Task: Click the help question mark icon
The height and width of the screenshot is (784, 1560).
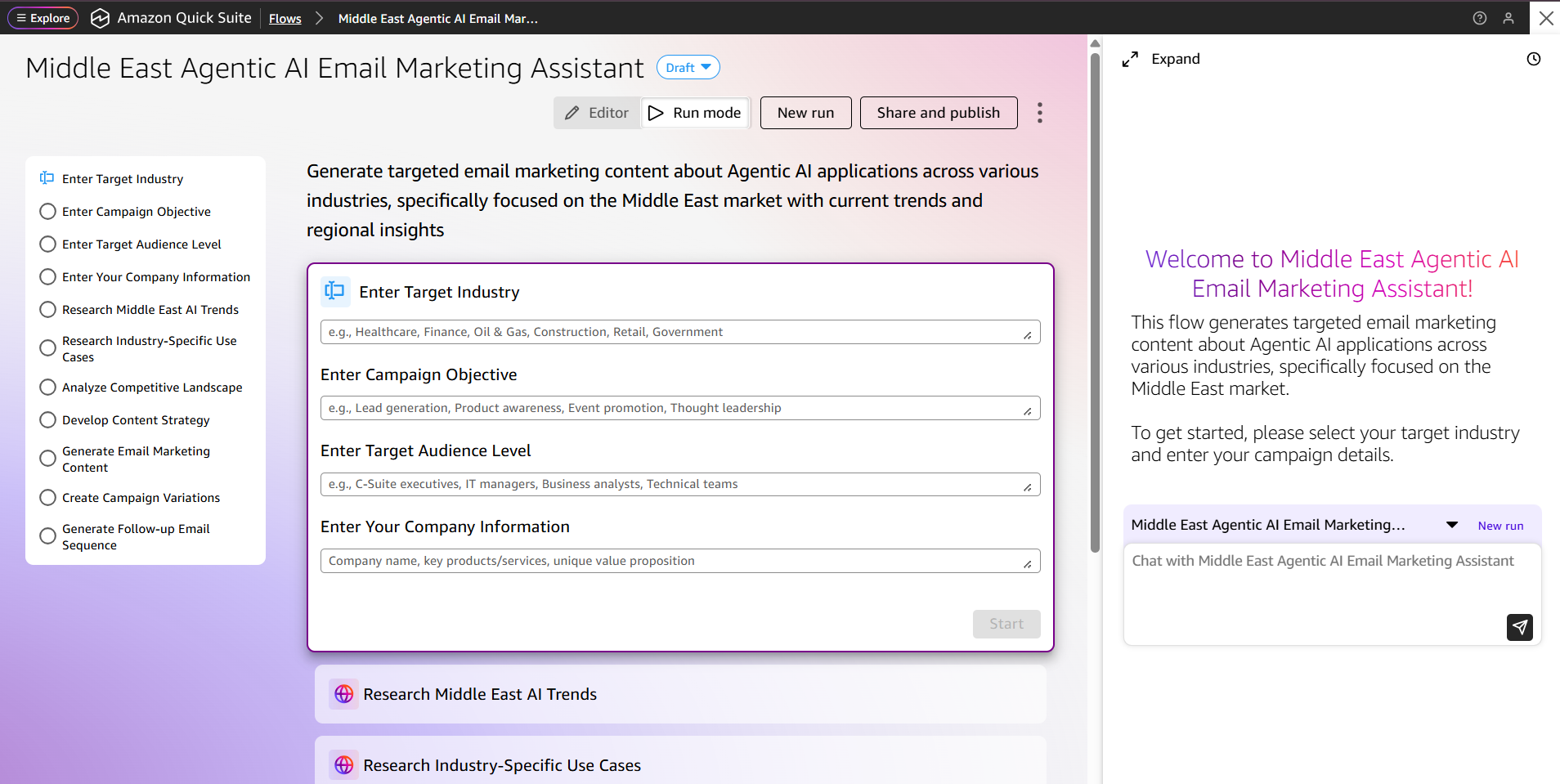Action: click(x=1479, y=18)
